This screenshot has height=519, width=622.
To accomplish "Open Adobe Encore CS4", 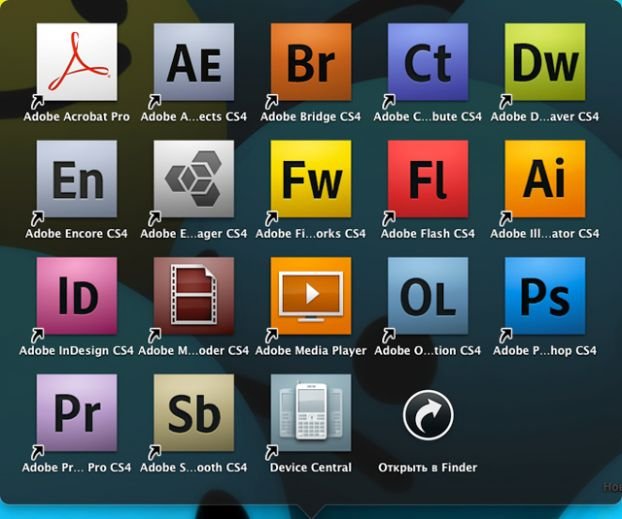I will [x=77, y=179].
